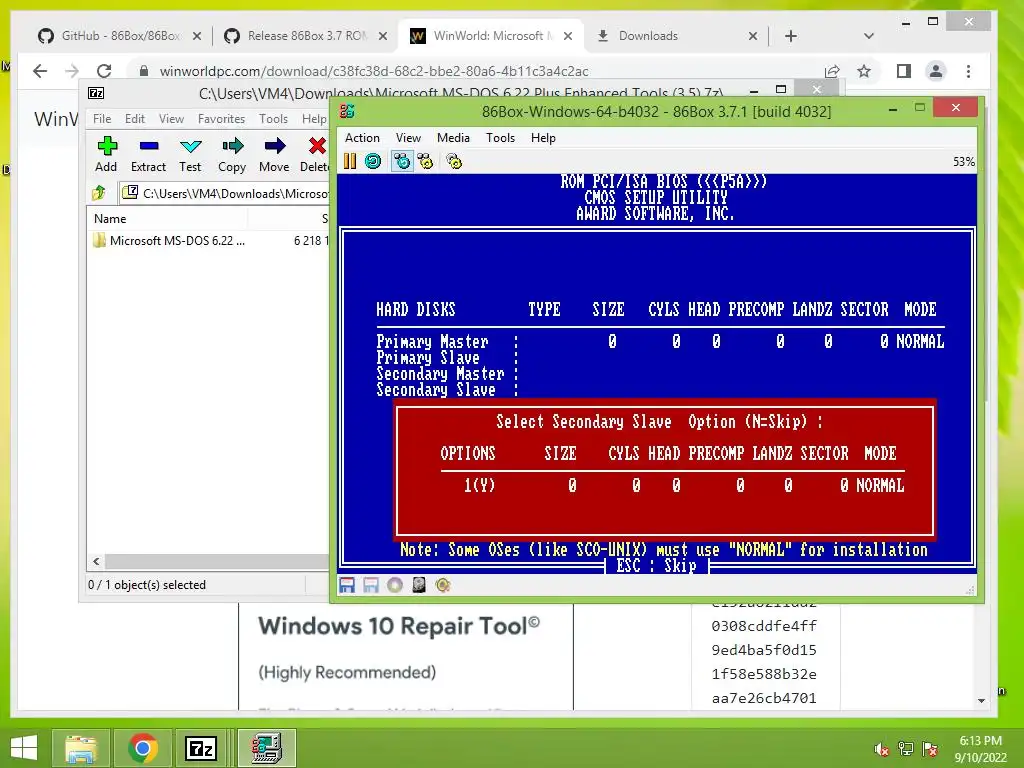Select the Microsoft MS-DOS 6.22 folder row
Screen dimensions: 1024x768
pyautogui.click(x=209, y=240)
